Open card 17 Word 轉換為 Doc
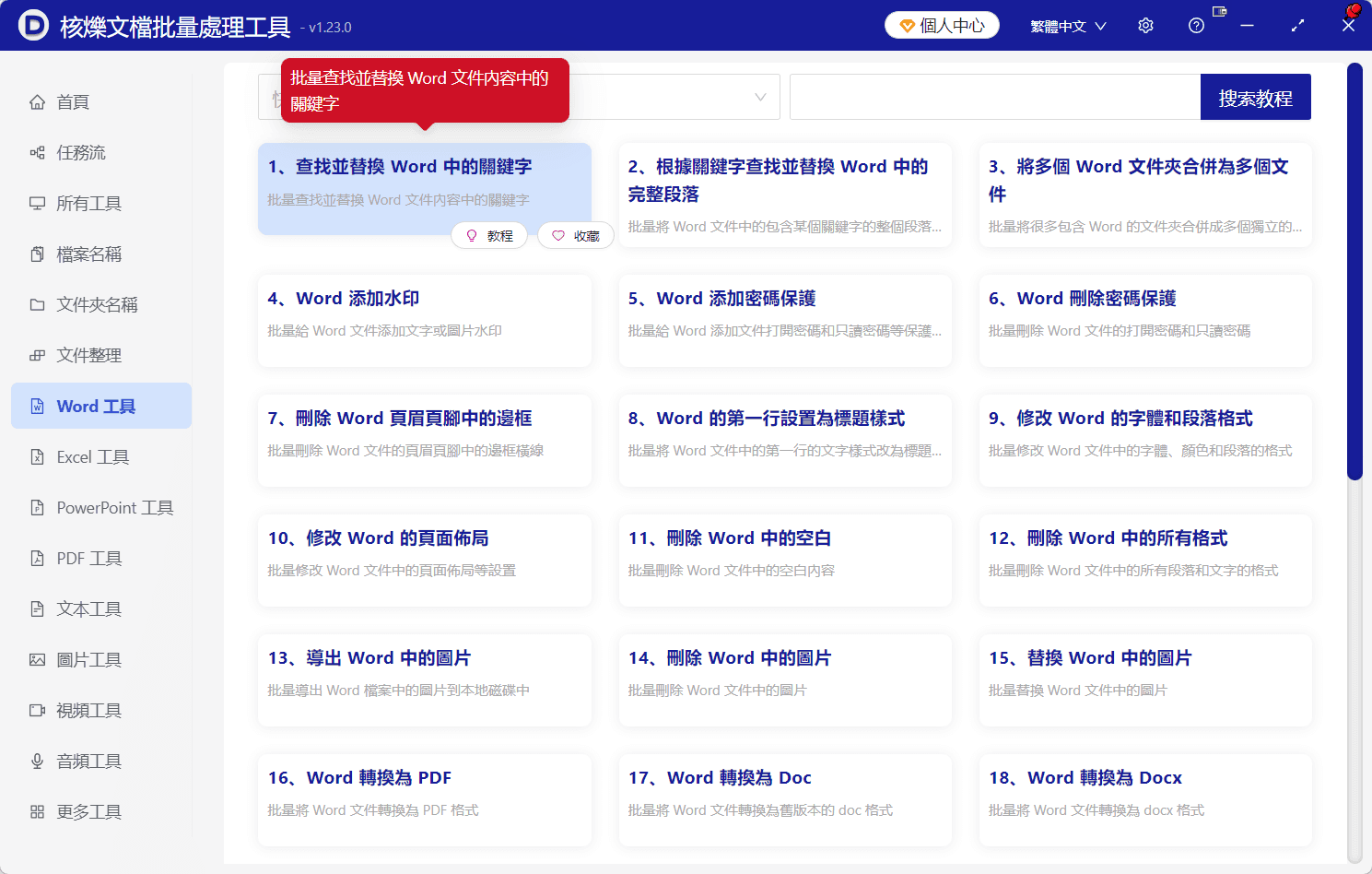The height and width of the screenshot is (874, 1372). coord(785,800)
